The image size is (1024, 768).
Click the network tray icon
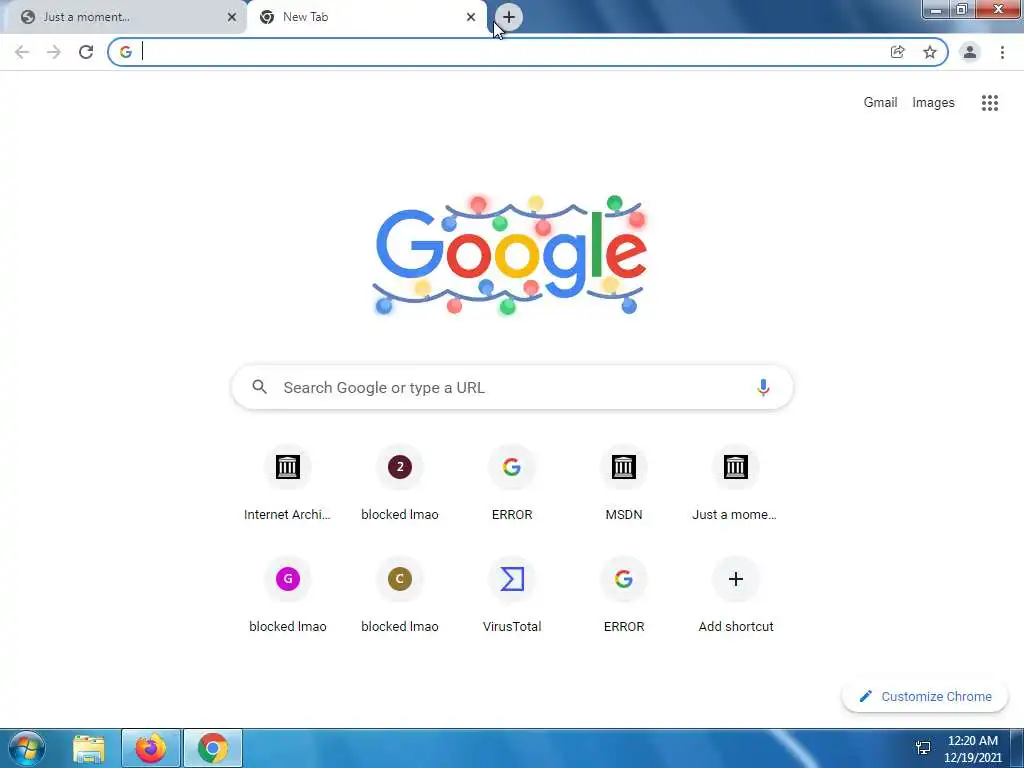tap(923, 748)
